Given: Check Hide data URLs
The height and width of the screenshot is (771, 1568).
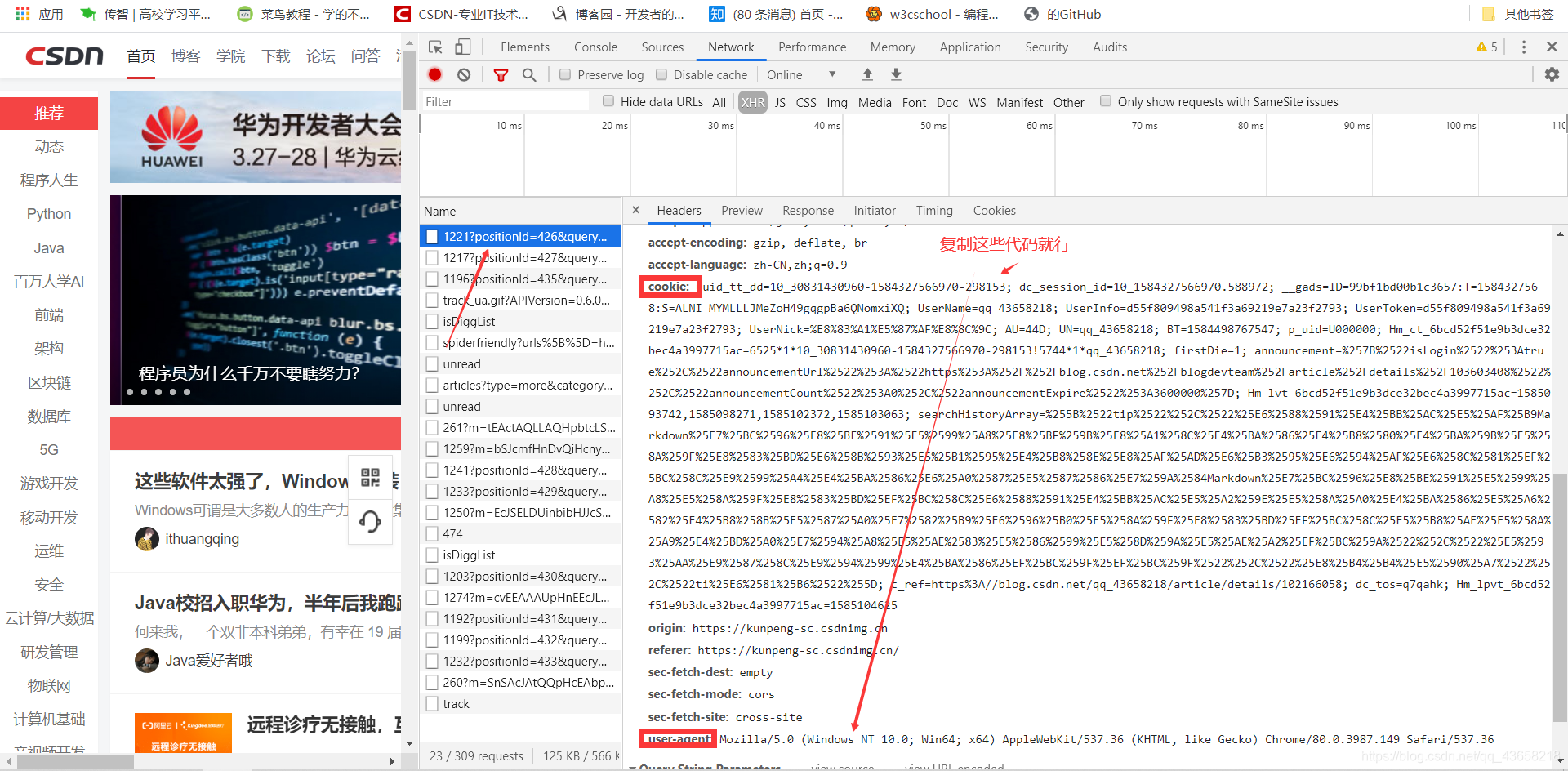Looking at the screenshot, I should [x=608, y=101].
